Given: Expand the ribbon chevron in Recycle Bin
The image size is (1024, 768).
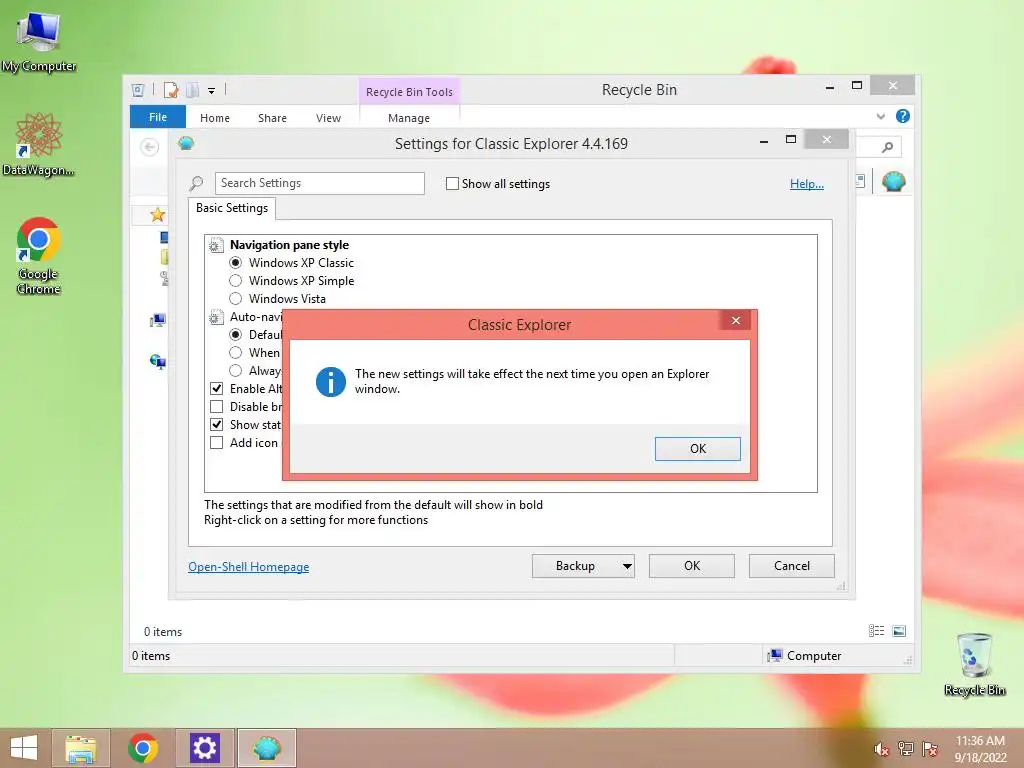Looking at the screenshot, I should coord(880,116).
